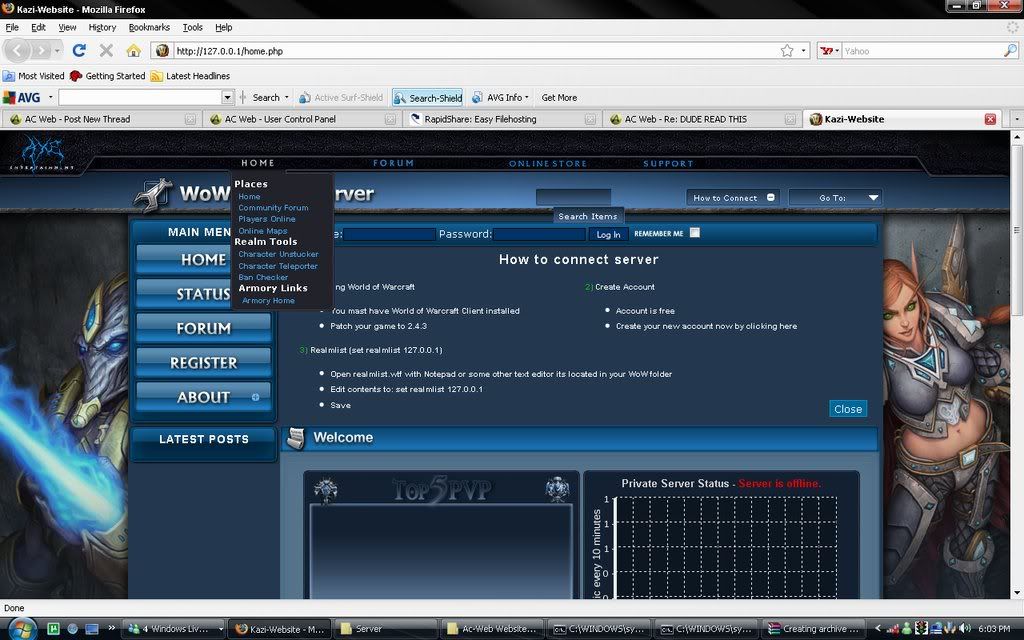Open the Tools menu
The height and width of the screenshot is (640, 1024).
pos(192,27)
